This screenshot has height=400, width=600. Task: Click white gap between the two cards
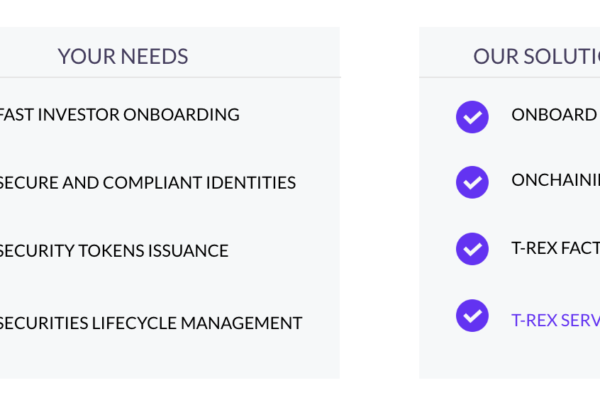(379, 203)
